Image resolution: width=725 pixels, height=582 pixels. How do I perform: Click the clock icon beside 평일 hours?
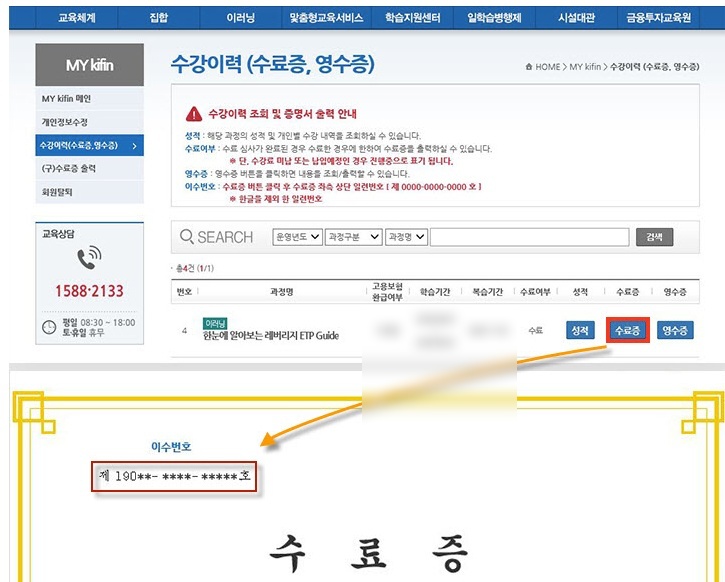coord(49,327)
